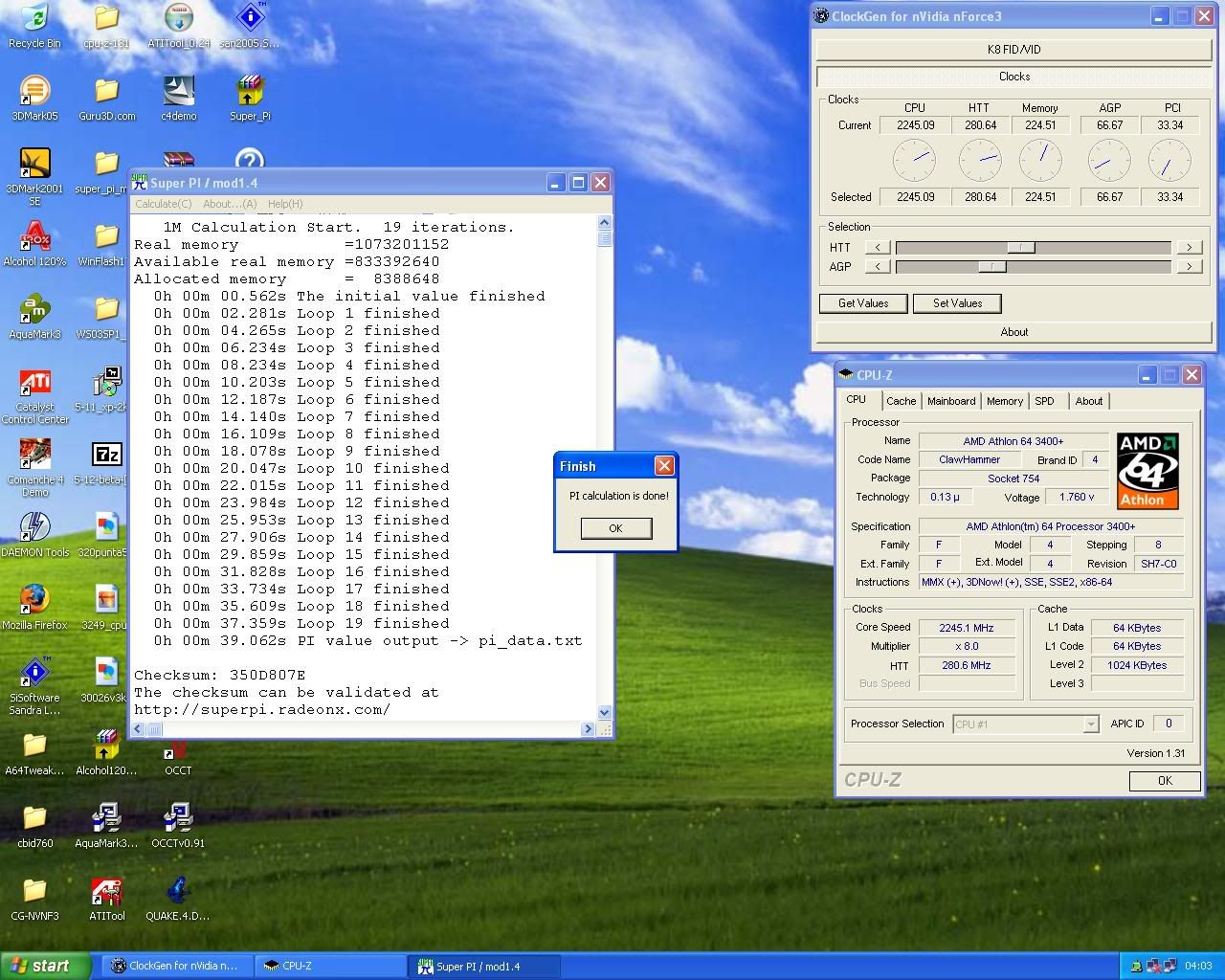Expand Processor Selection dropdown in CPU-Z
Viewport: 1225px width, 980px height.
point(1090,724)
